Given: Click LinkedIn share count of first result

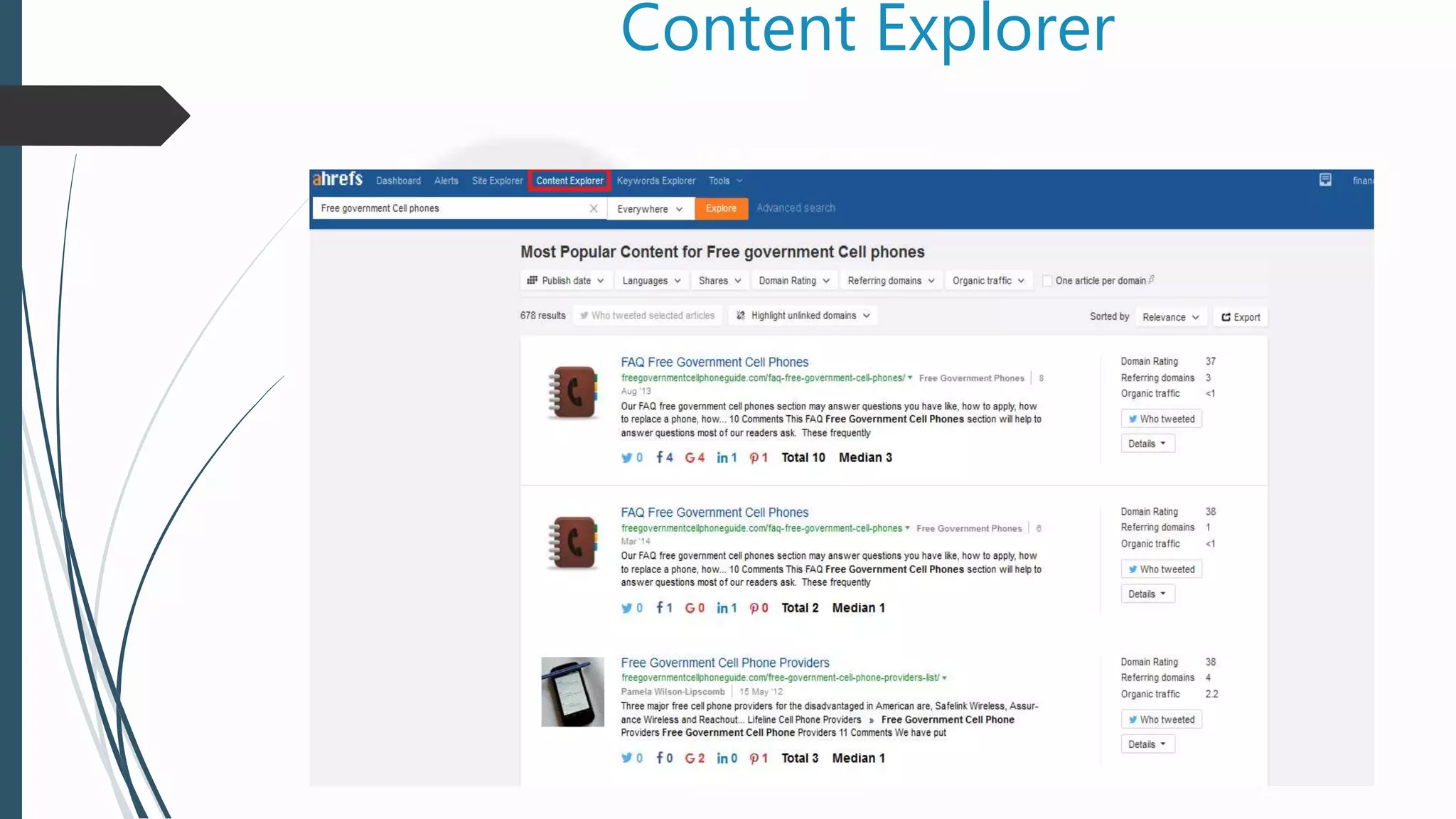Looking at the screenshot, I should point(727,458).
